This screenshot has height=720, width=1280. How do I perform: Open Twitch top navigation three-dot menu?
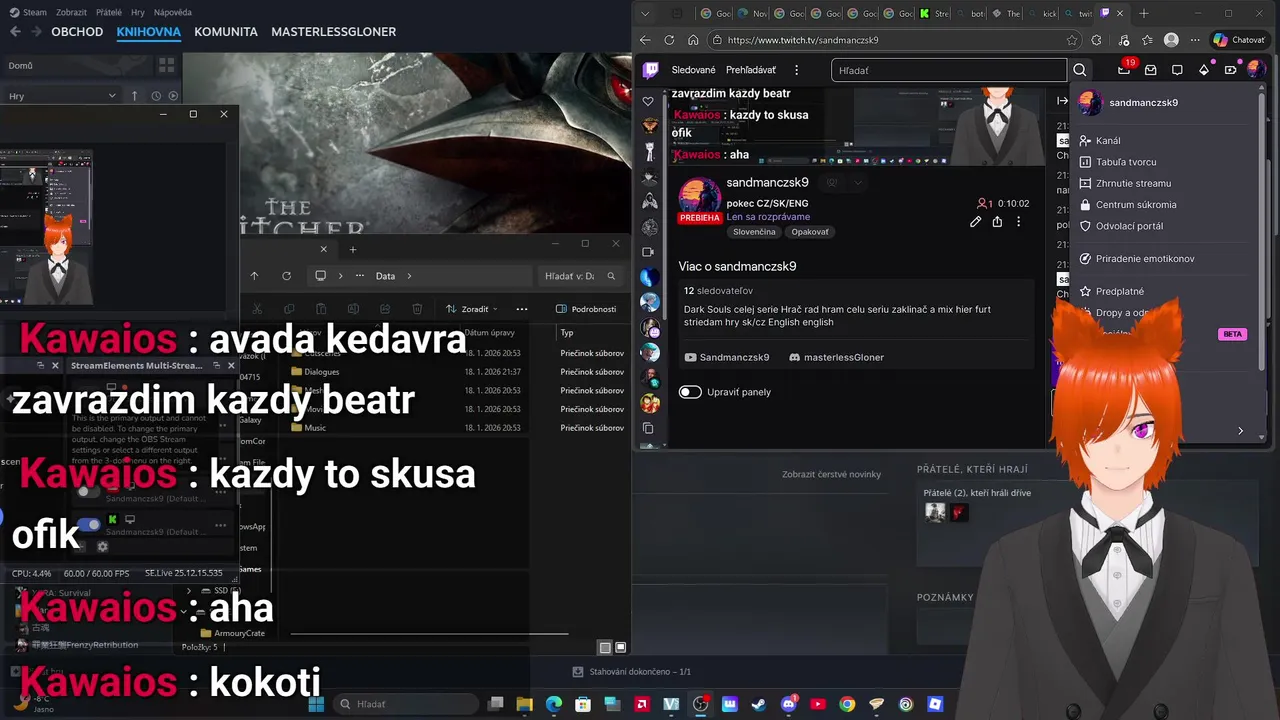[796, 70]
